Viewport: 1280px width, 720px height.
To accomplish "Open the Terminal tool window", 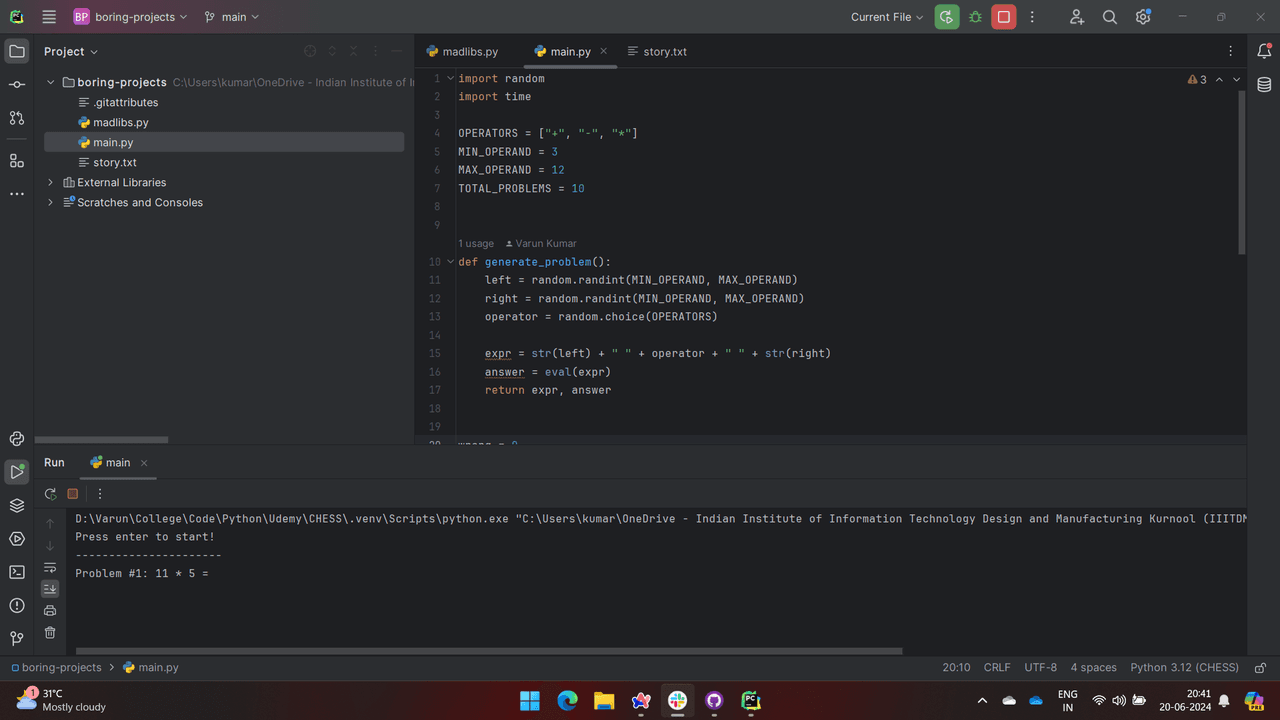I will tap(17, 572).
